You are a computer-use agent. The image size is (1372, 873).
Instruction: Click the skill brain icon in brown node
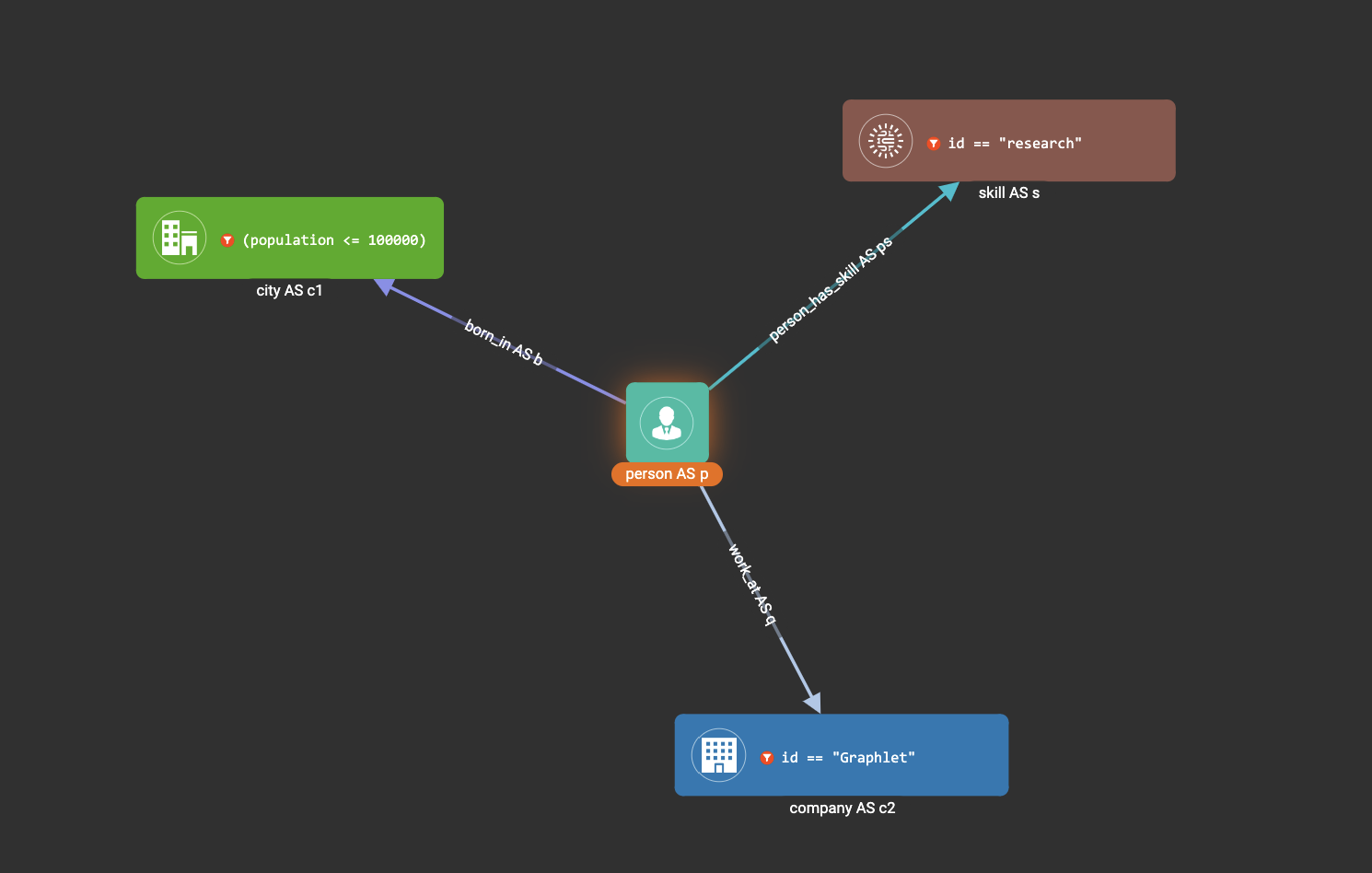[885, 141]
